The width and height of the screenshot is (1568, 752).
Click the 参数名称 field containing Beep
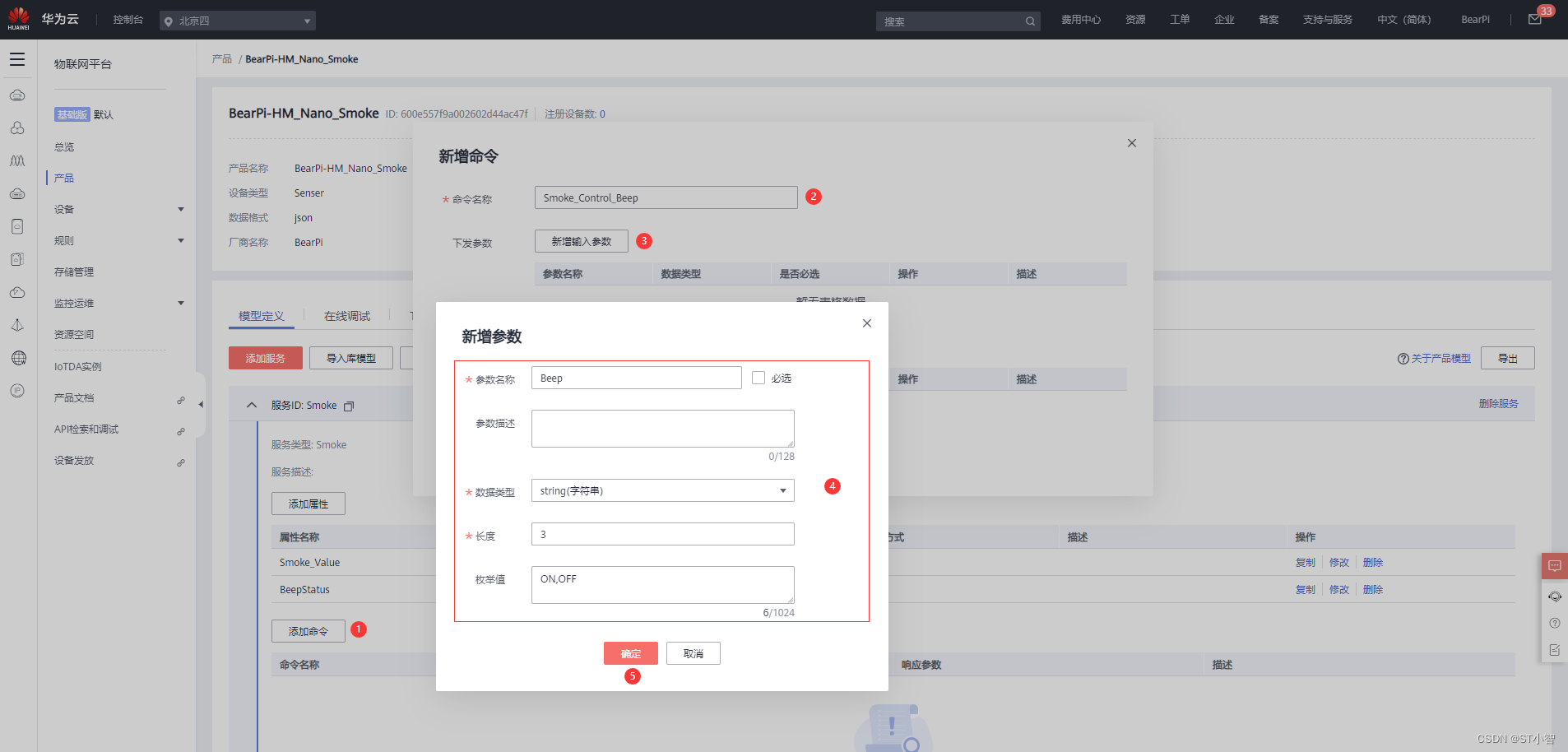pyautogui.click(x=637, y=378)
